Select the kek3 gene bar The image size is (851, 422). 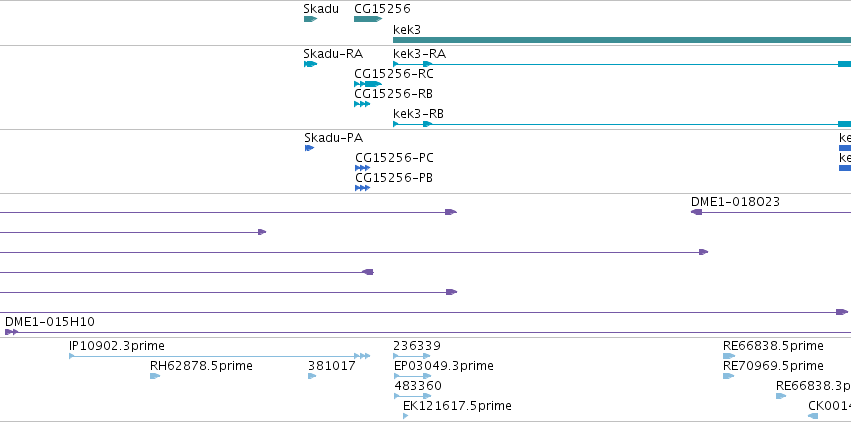pos(622,40)
